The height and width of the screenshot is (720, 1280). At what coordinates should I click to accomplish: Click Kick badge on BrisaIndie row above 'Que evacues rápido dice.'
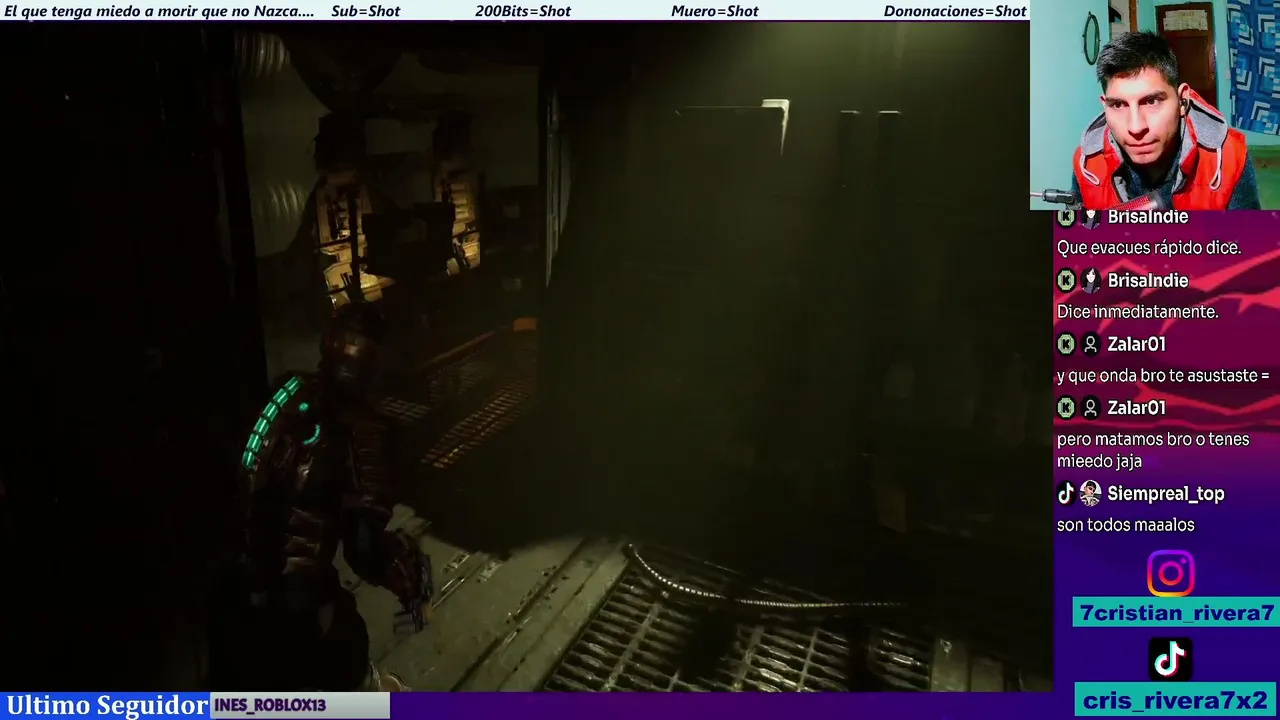click(1066, 217)
